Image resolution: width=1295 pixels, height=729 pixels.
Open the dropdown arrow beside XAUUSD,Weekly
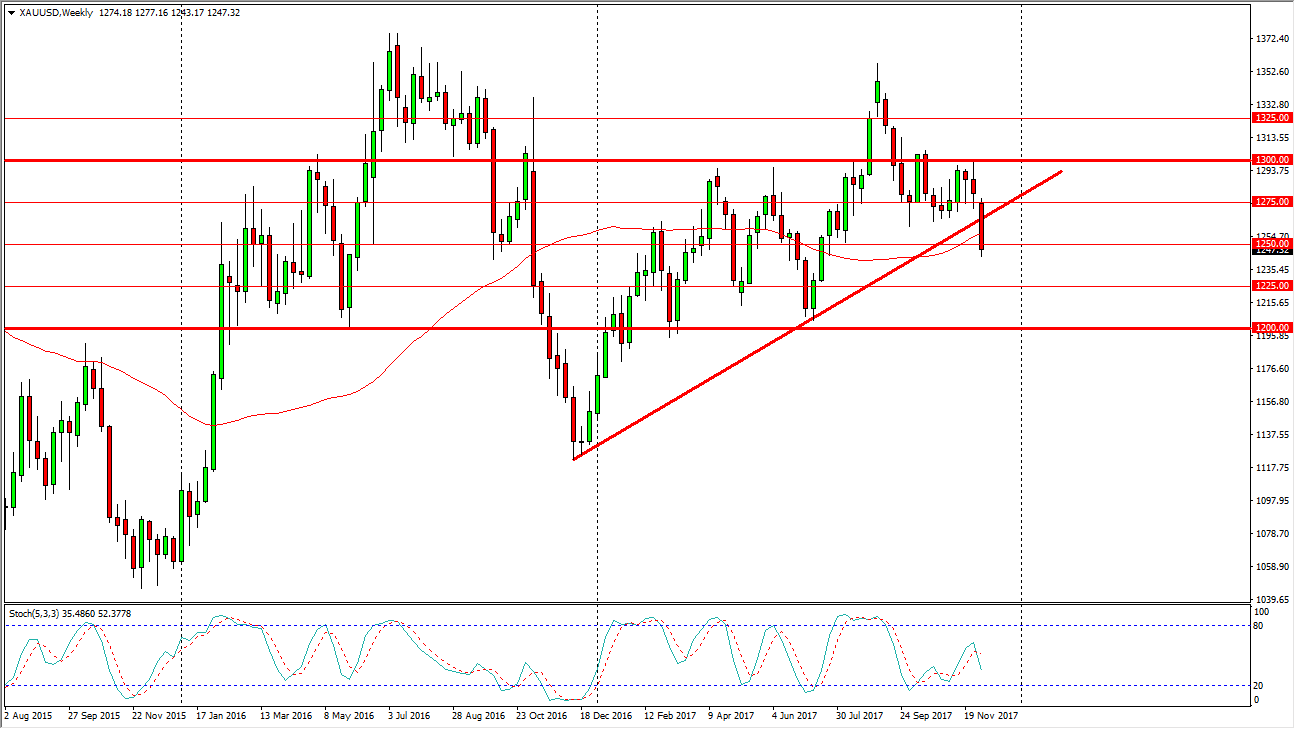(11, 13)
